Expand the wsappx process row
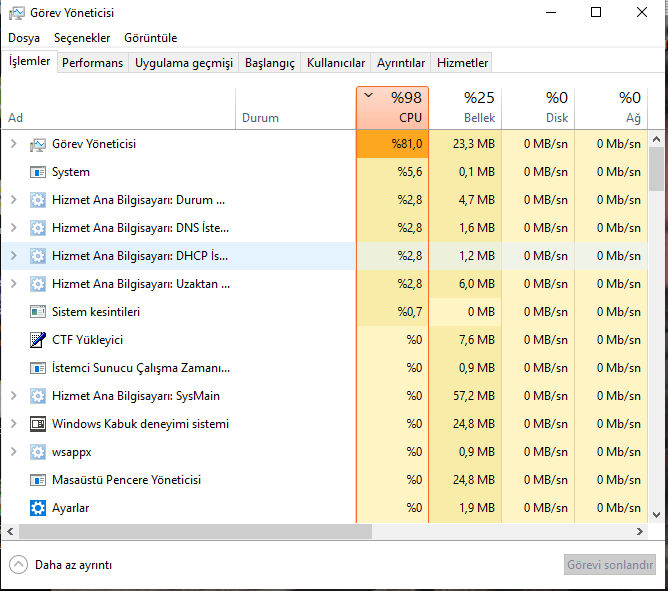 13,451
